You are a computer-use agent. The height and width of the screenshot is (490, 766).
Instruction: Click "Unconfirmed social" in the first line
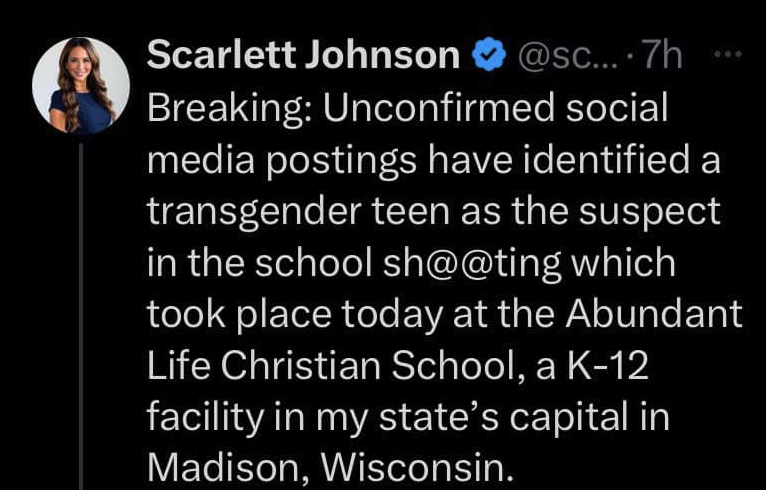(x=488, y=108)
